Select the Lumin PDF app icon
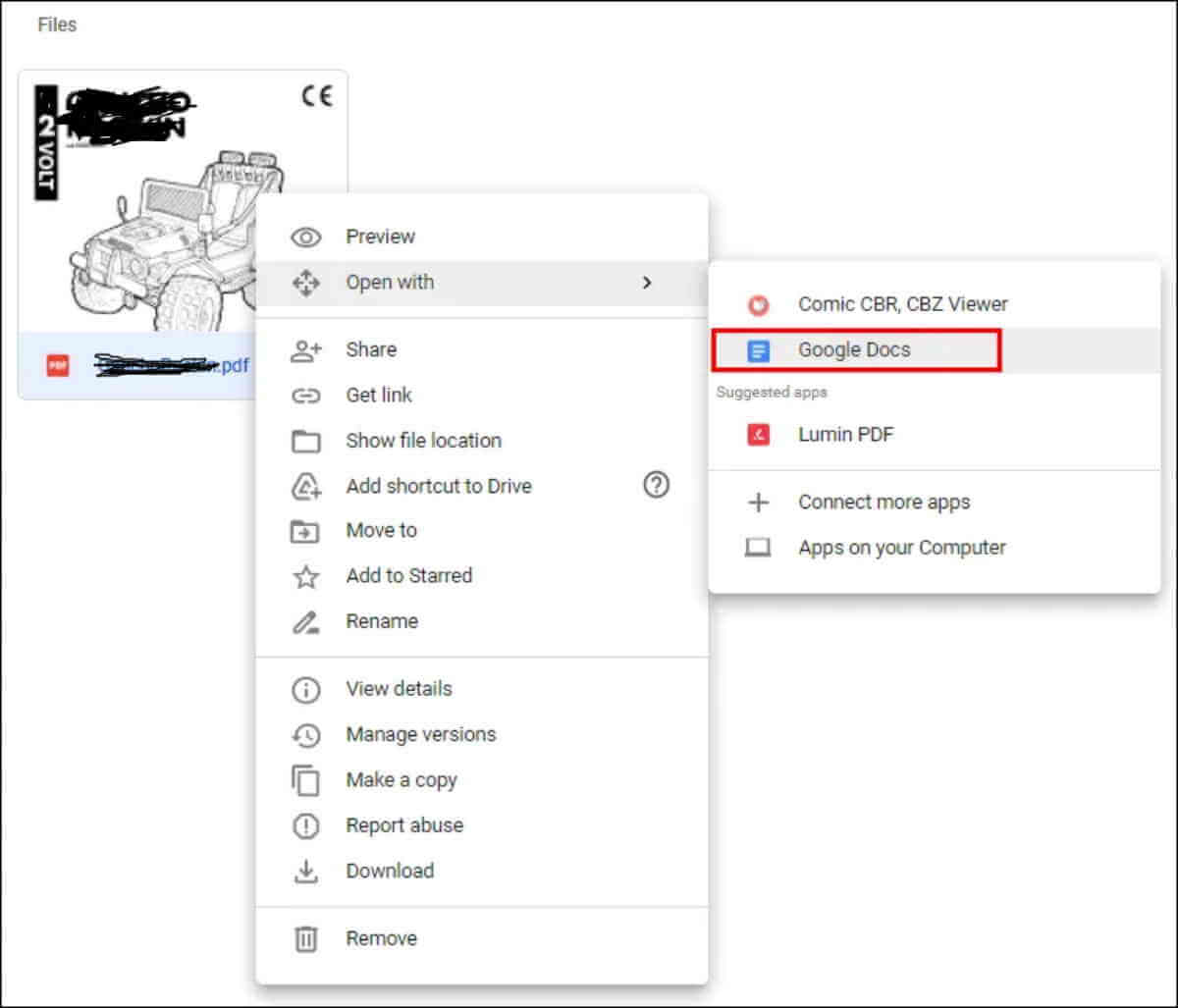Viewport: 1178px width, 1008px height. pyautogui.click(x=758, y=434)
